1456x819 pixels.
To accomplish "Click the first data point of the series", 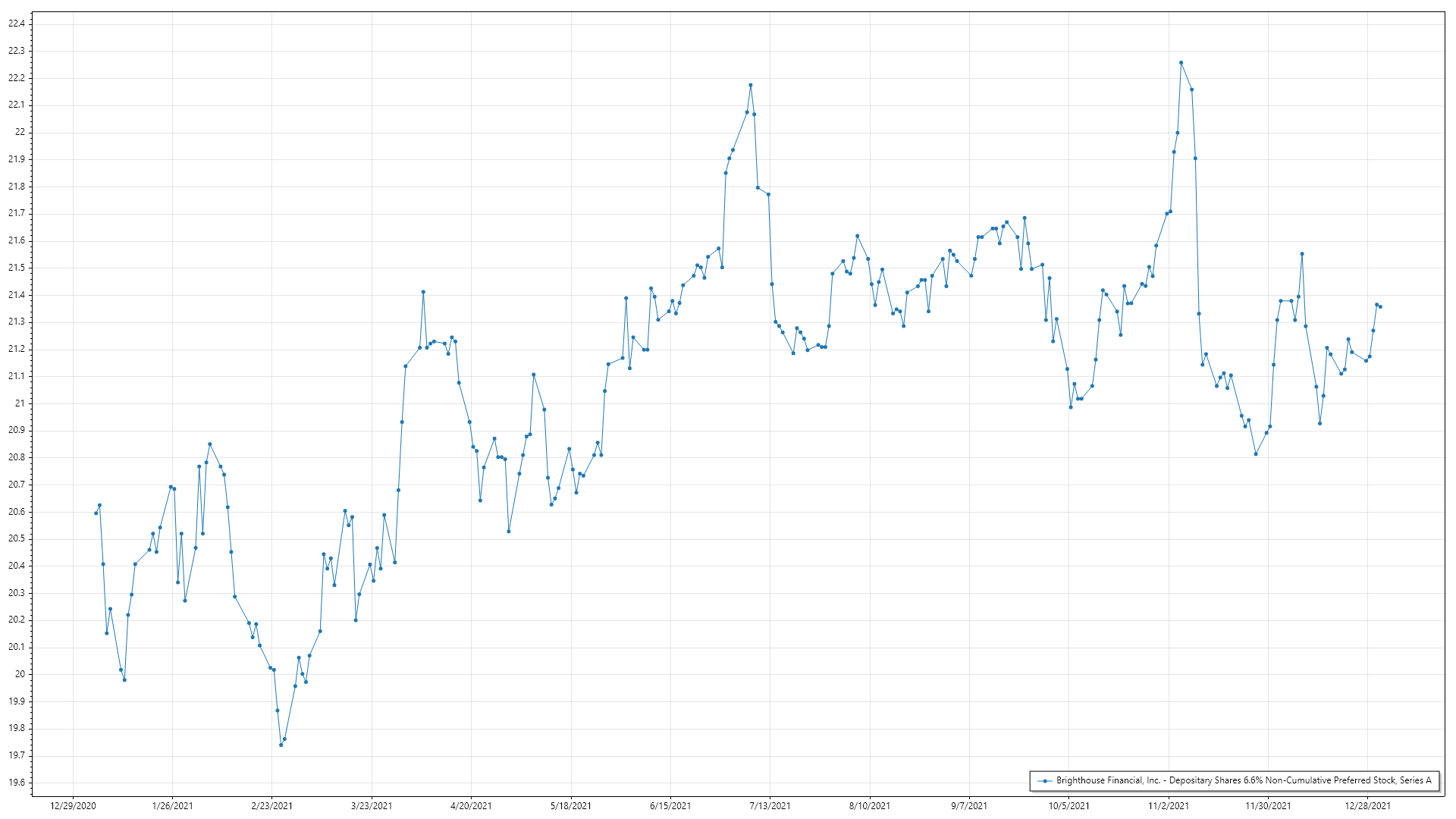I will [96, 513].
